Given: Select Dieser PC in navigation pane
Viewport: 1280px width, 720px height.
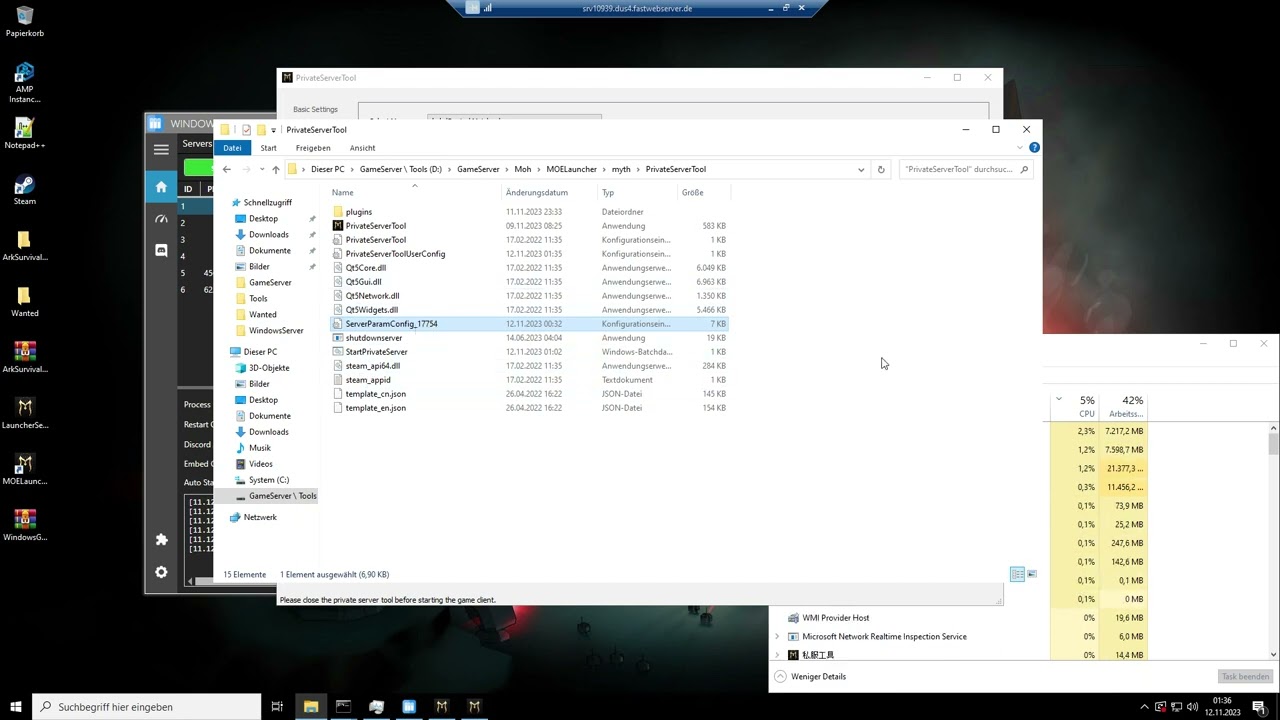Looking at the screenshot, I should click(260, 352).
